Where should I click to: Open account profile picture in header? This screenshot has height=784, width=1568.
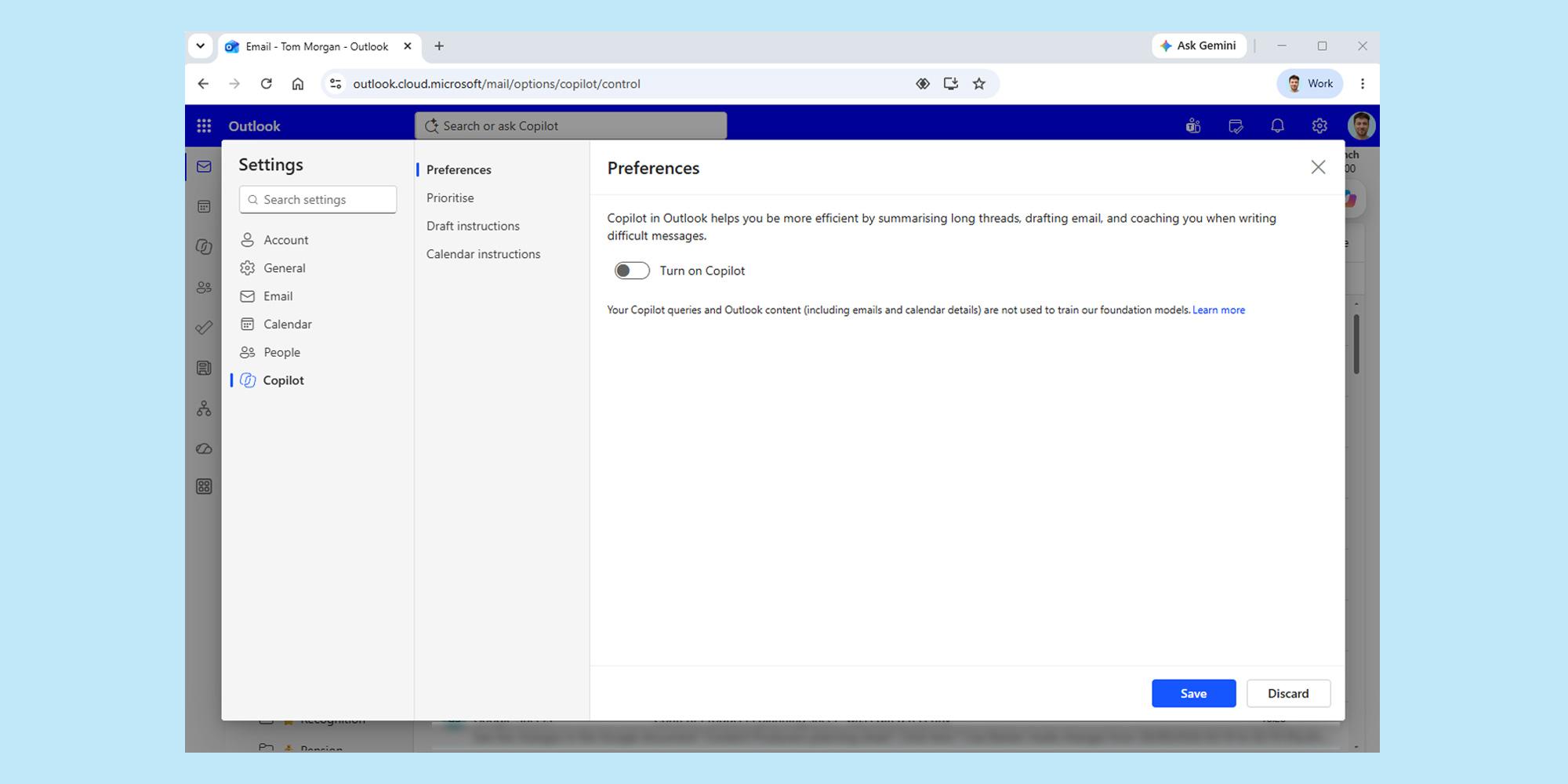[x=1362, y=125]
